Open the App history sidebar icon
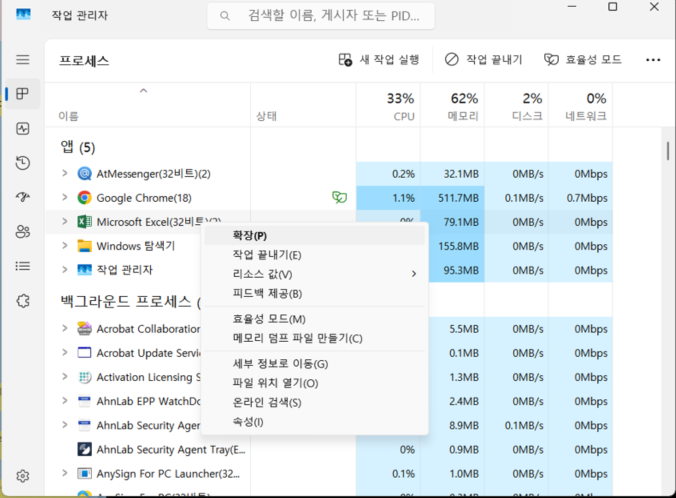 click(x=23, y=163)
